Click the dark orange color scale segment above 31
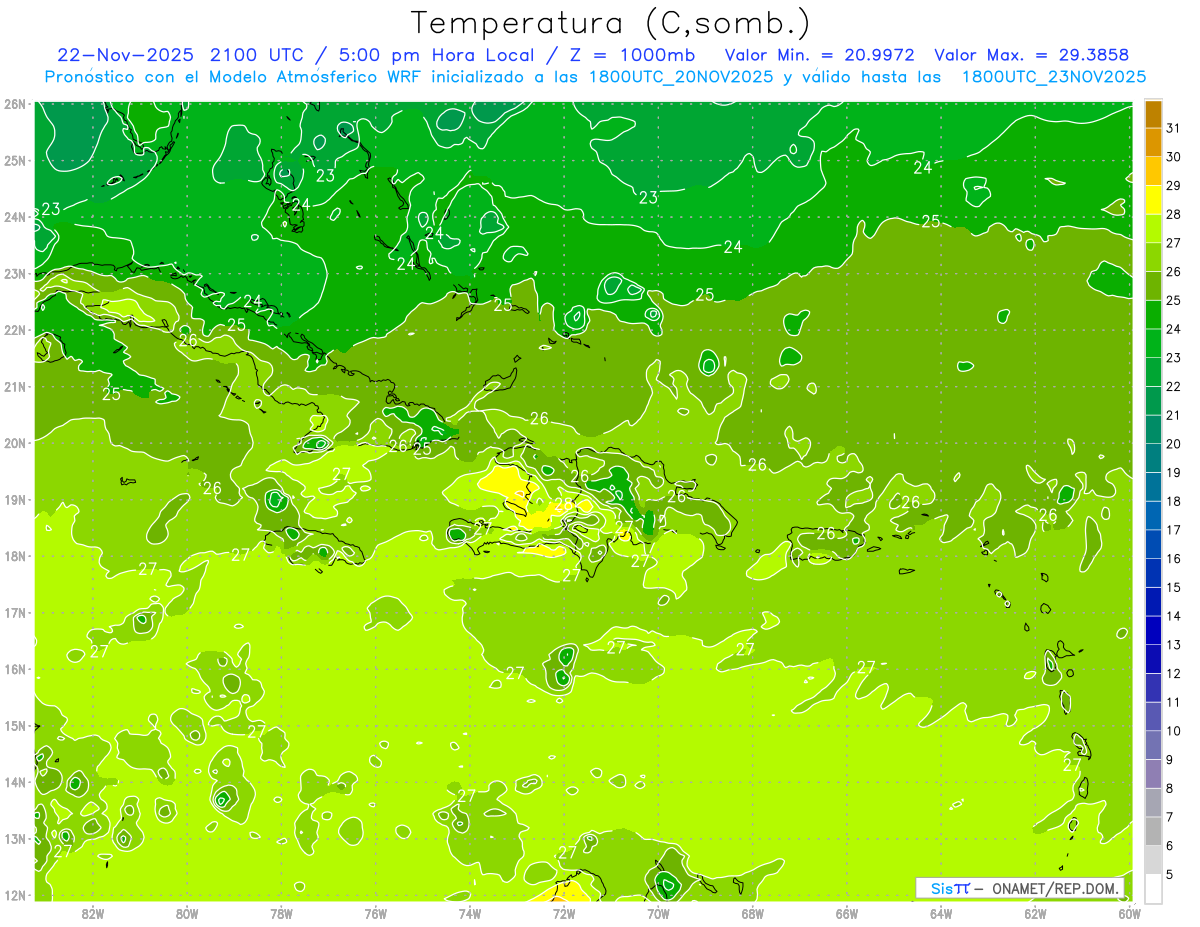This screenshot has width=1200, height=927. (1153, 114)
